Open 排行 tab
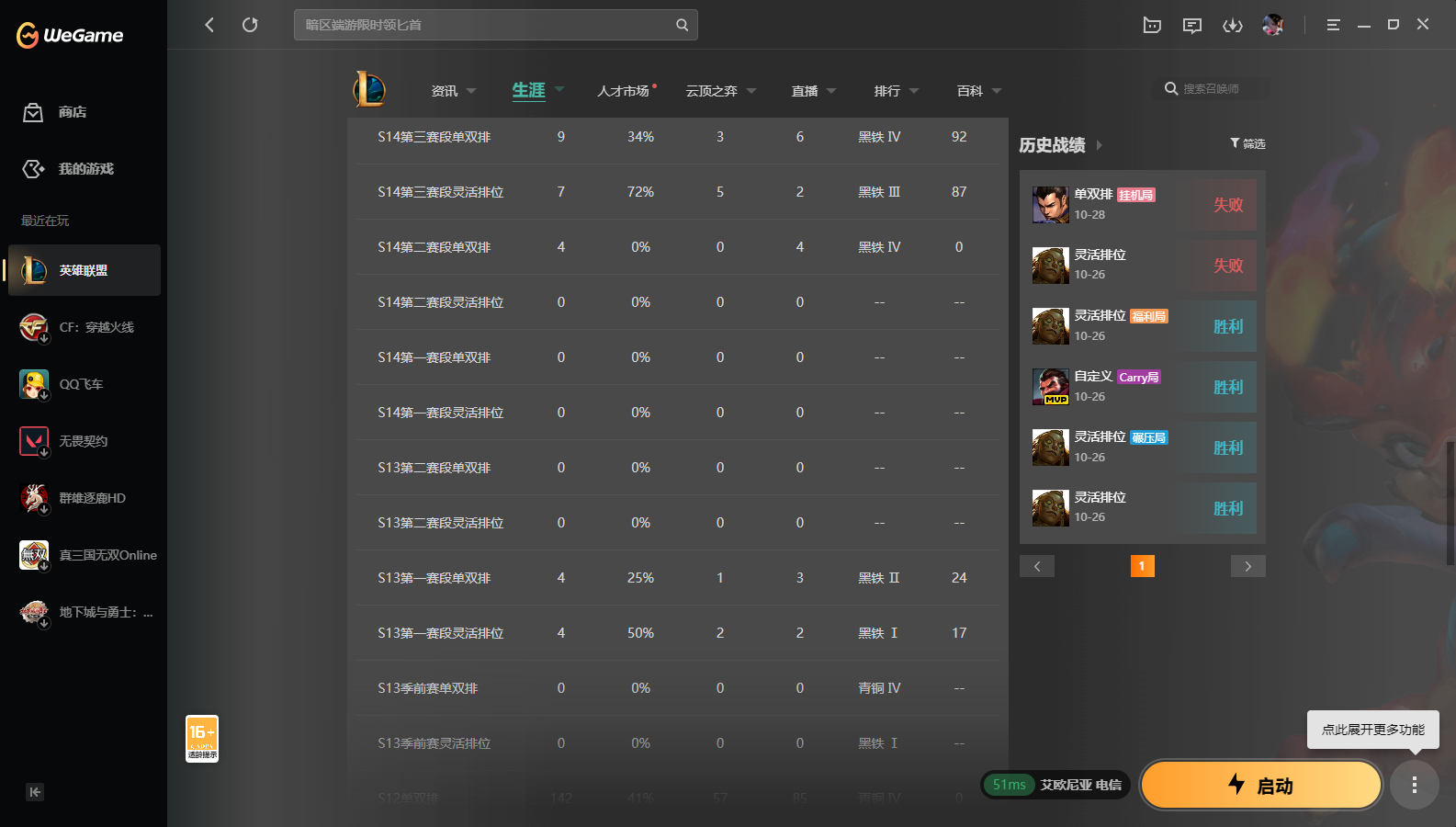The width and height of the screenshot is (1456, 827). (887, 91)
